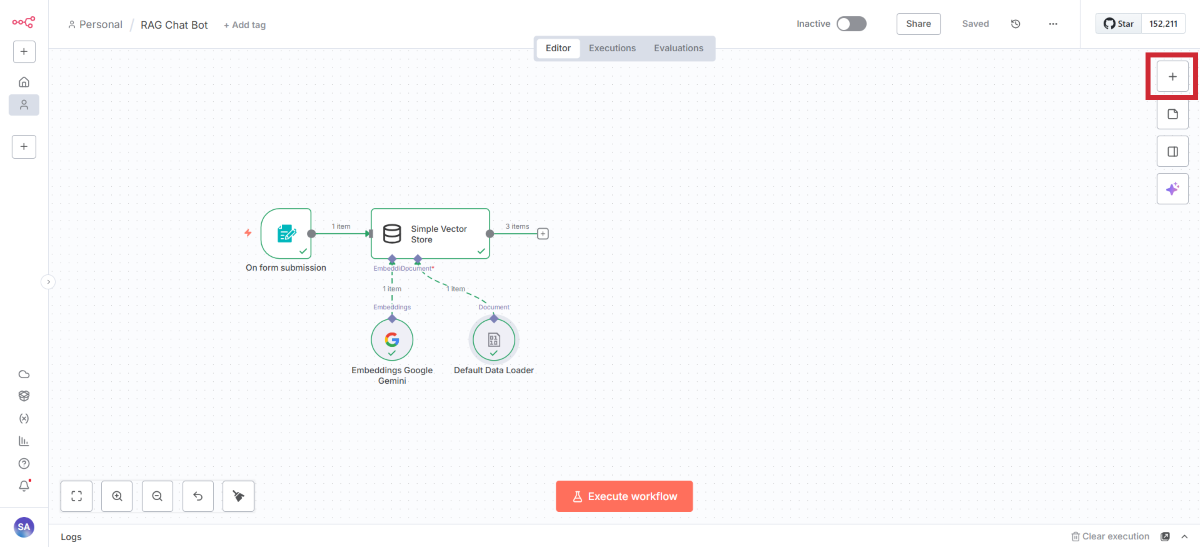Zoom in on the workflow canvas
This screenshot has width=1200, height=547.
(x=117, y=496)
